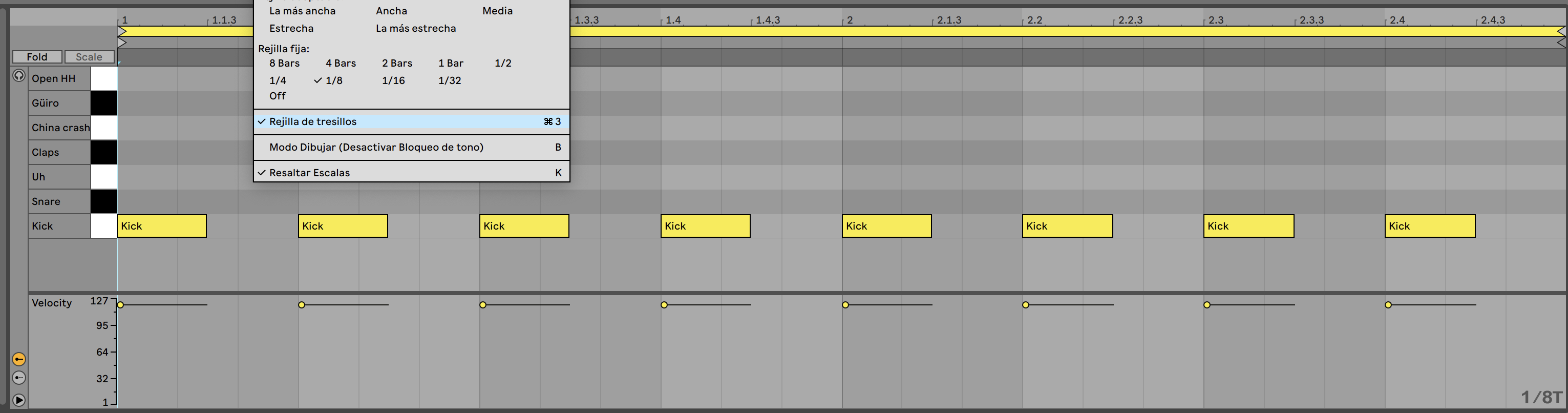Screen dimensions: 1568x413
Task: Click the round play triangle icon
Action: click(x=19, y=400)
